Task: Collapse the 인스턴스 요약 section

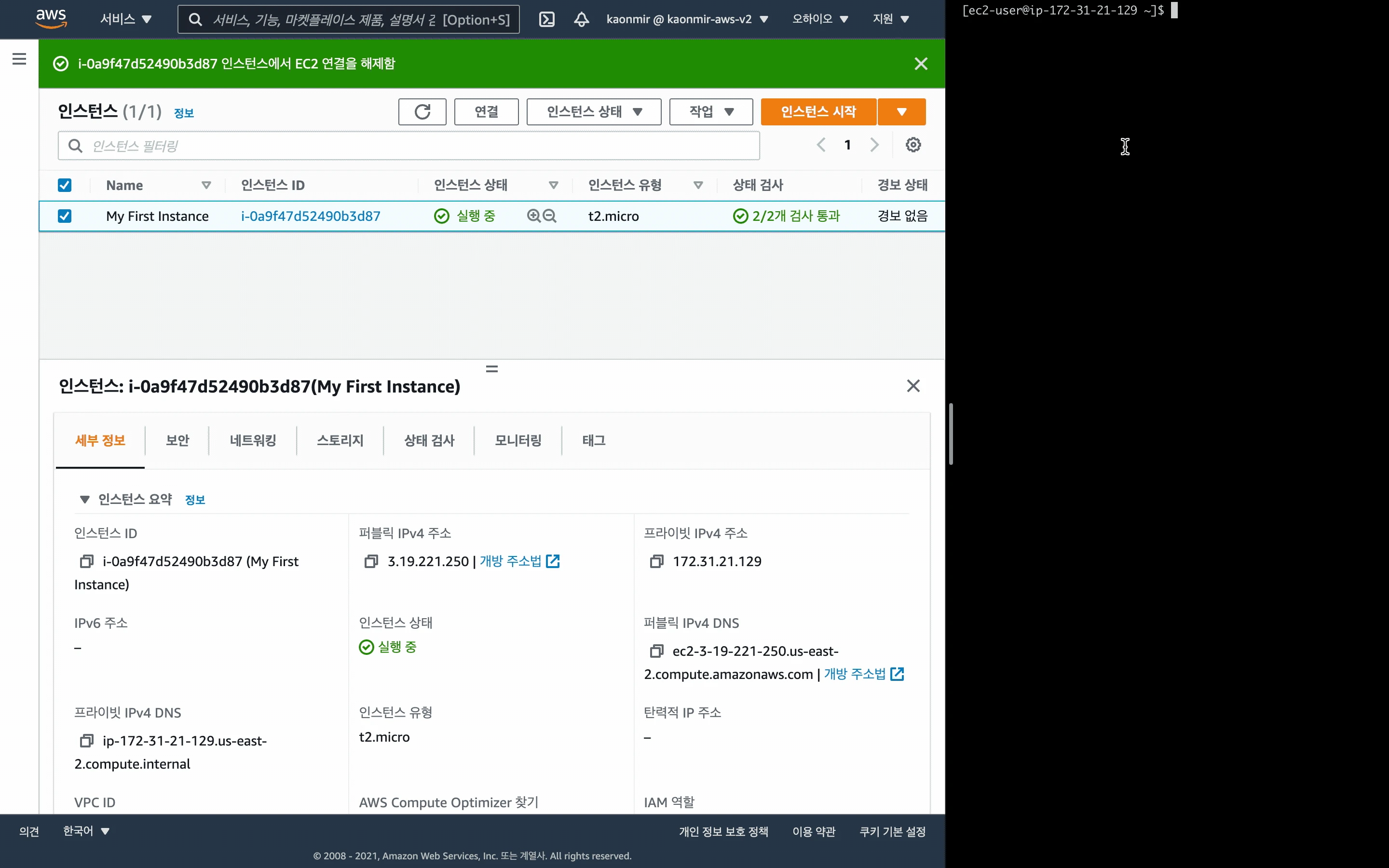Action: click(x=84, y=499)
